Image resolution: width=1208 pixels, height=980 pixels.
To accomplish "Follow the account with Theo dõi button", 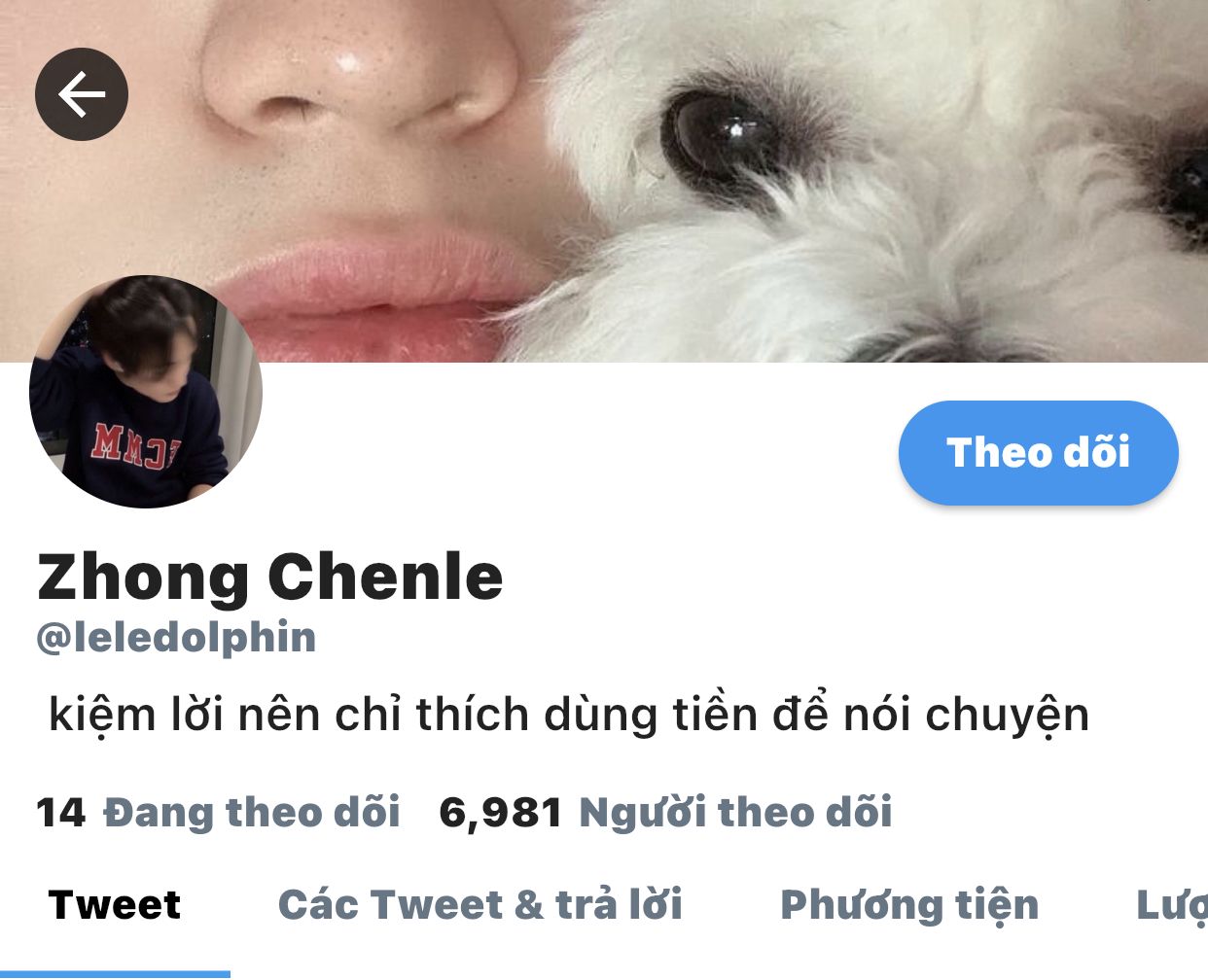I will [x=1038, y=452].
